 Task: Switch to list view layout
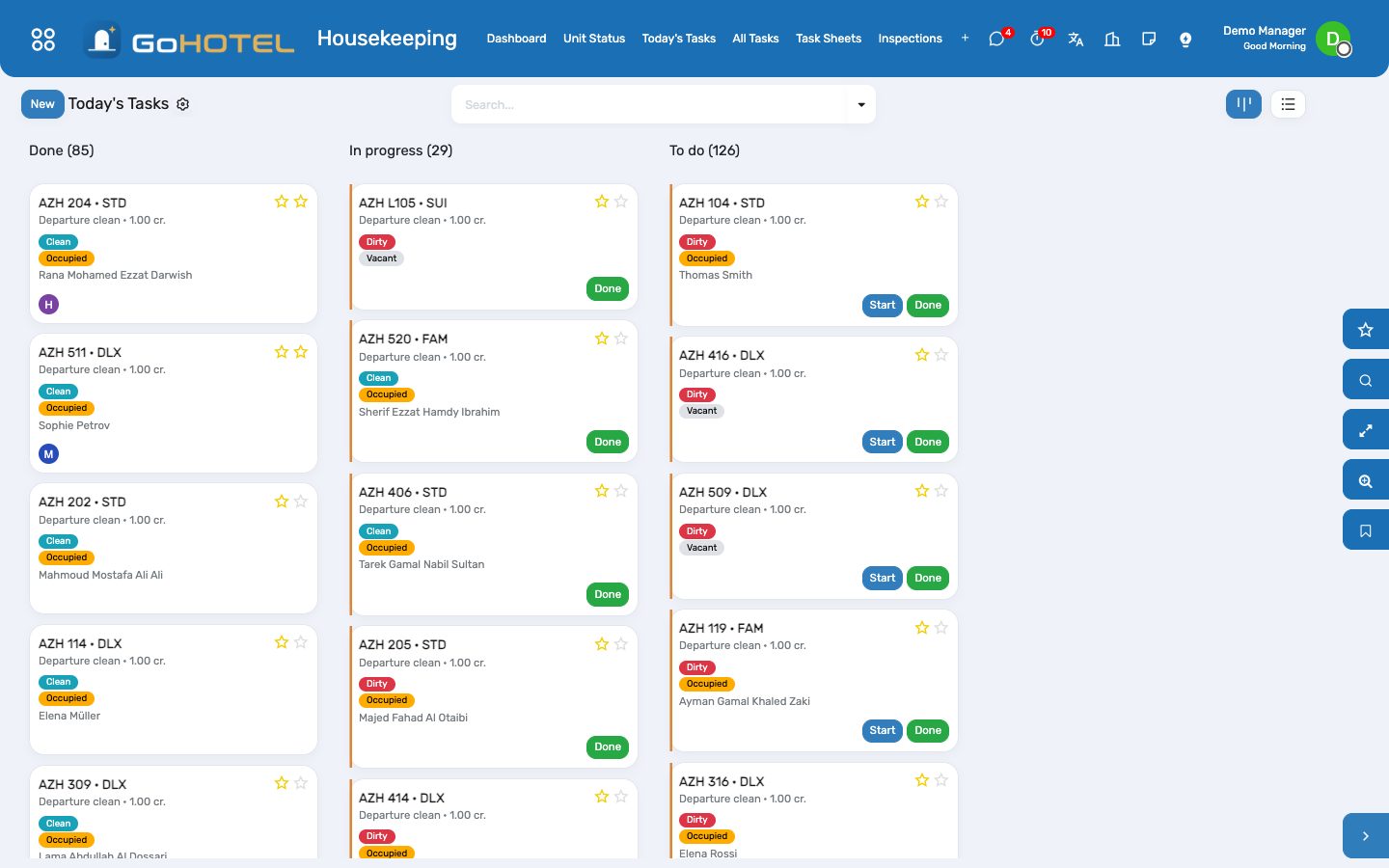(x=1288, y=104)
